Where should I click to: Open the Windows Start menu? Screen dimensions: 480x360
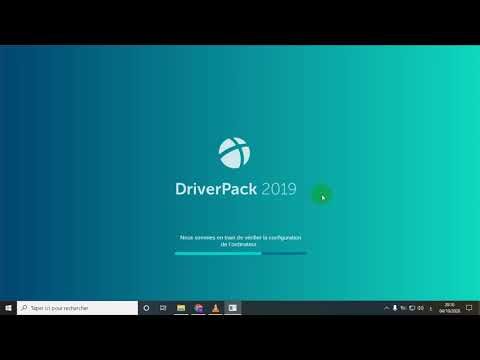(x=8, y=308)
